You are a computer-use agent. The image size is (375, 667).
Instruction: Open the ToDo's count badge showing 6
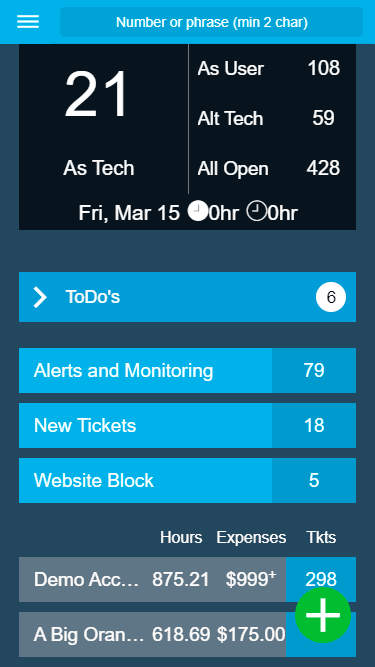pyautogui.click(x=331, y=297)
